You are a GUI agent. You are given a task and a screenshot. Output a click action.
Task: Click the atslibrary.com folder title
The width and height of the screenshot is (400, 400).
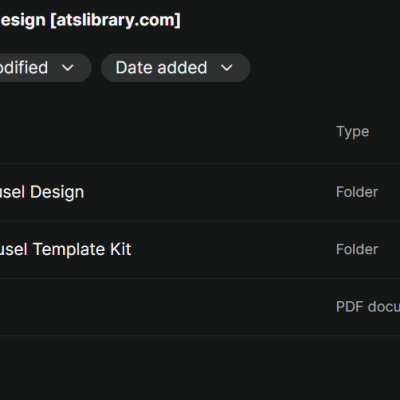click(90, 20)
